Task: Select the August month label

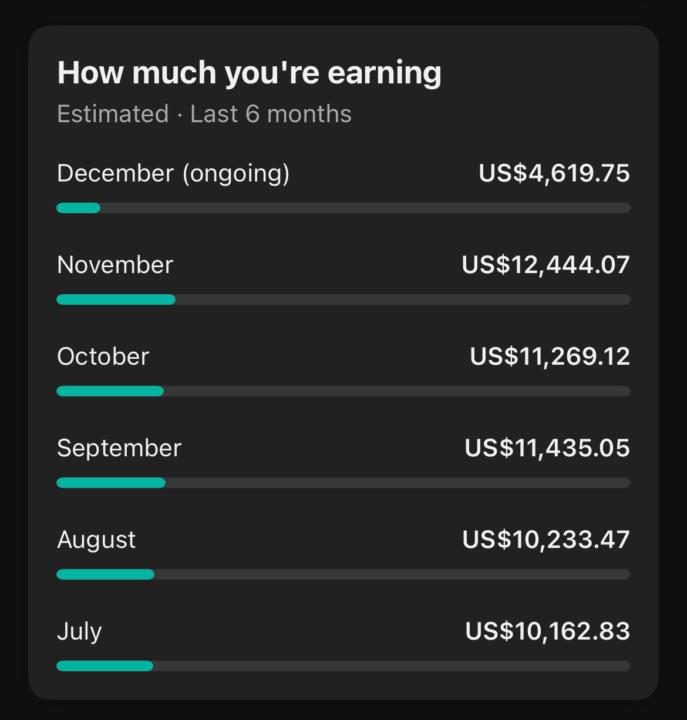Action: tap(96, 540)
